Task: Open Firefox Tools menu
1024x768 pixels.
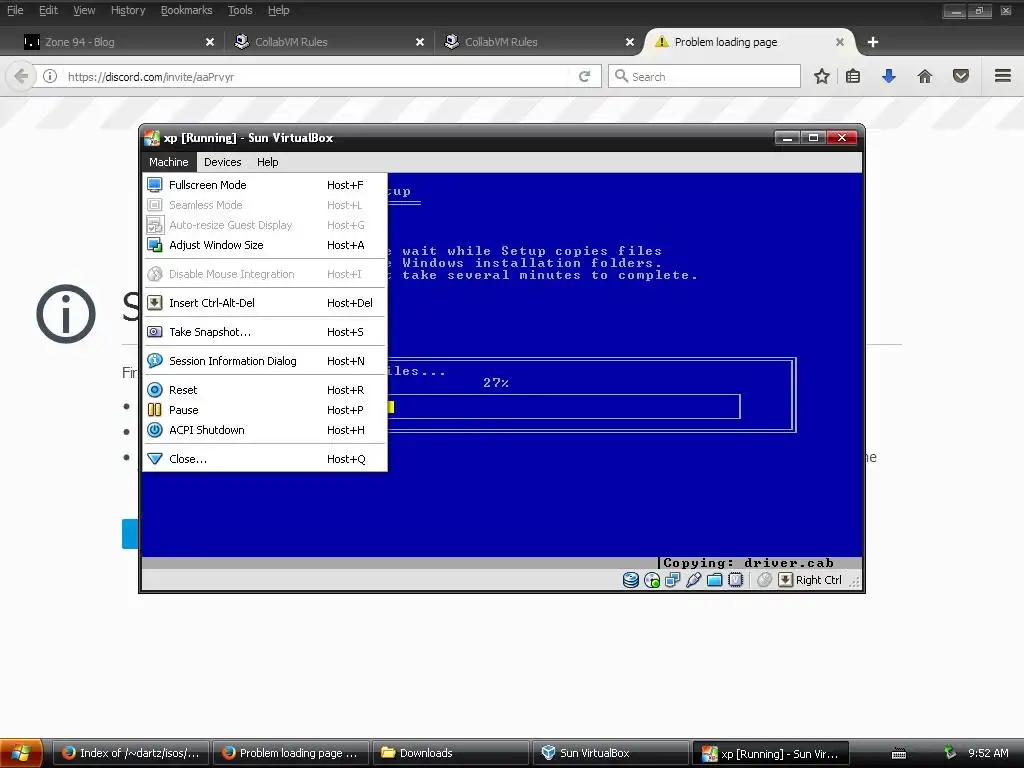Action: pos(240,10)
